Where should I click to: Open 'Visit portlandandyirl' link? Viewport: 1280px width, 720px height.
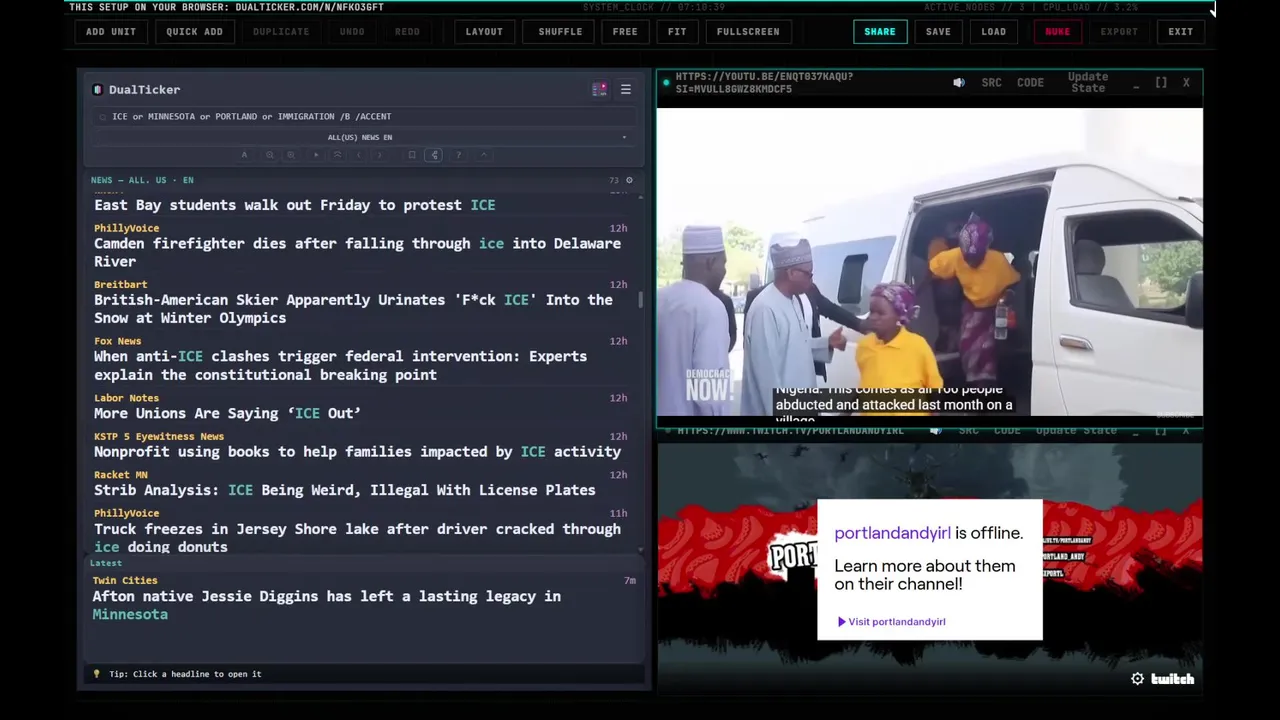pos(891,622)
